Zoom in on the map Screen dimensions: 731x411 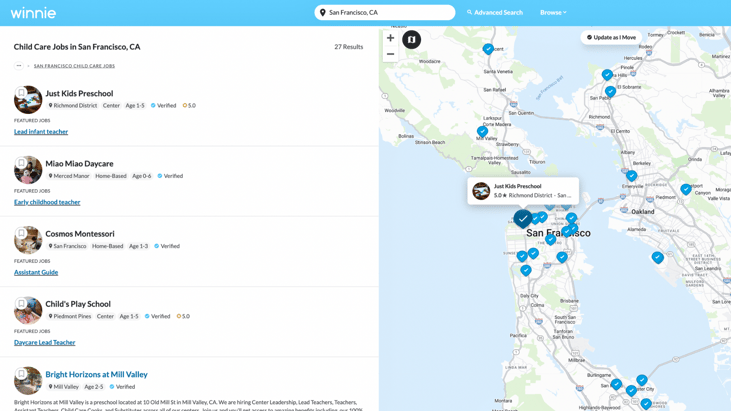[x=391, y=38]
